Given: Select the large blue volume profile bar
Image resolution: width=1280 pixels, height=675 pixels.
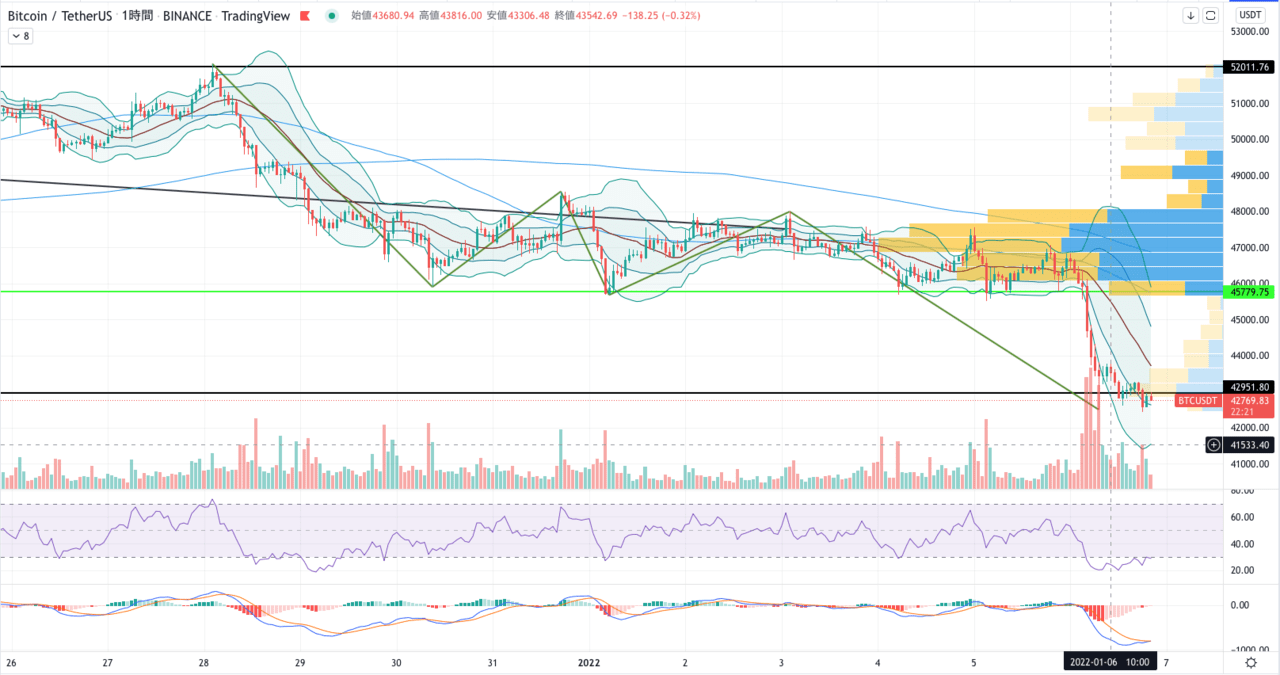Looking at the screenshot, I should point(1140,244).
